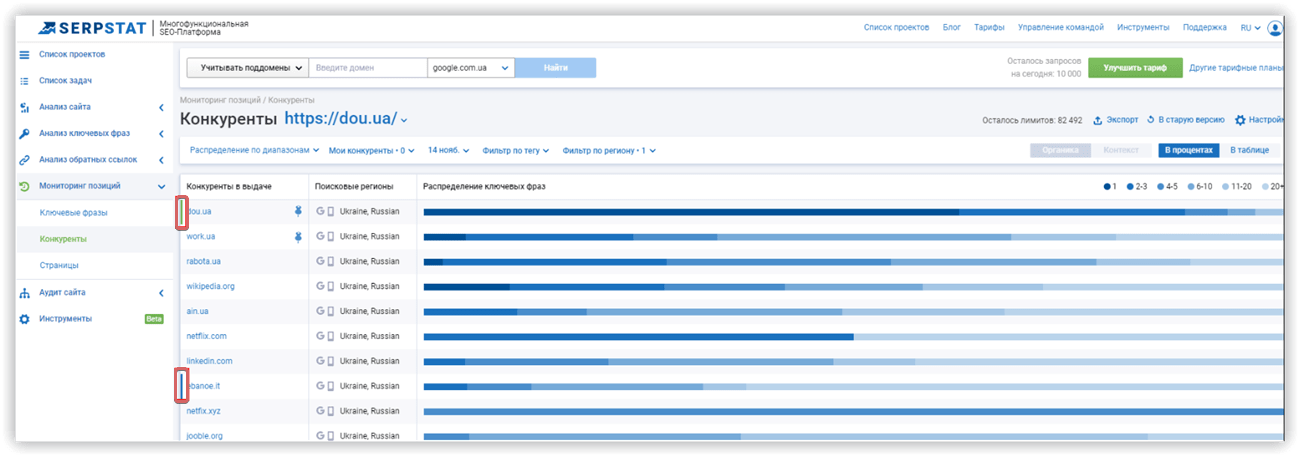Switch view to В таблице
This screenshot has width=1300, height=457.
[x=1250, y=150]
